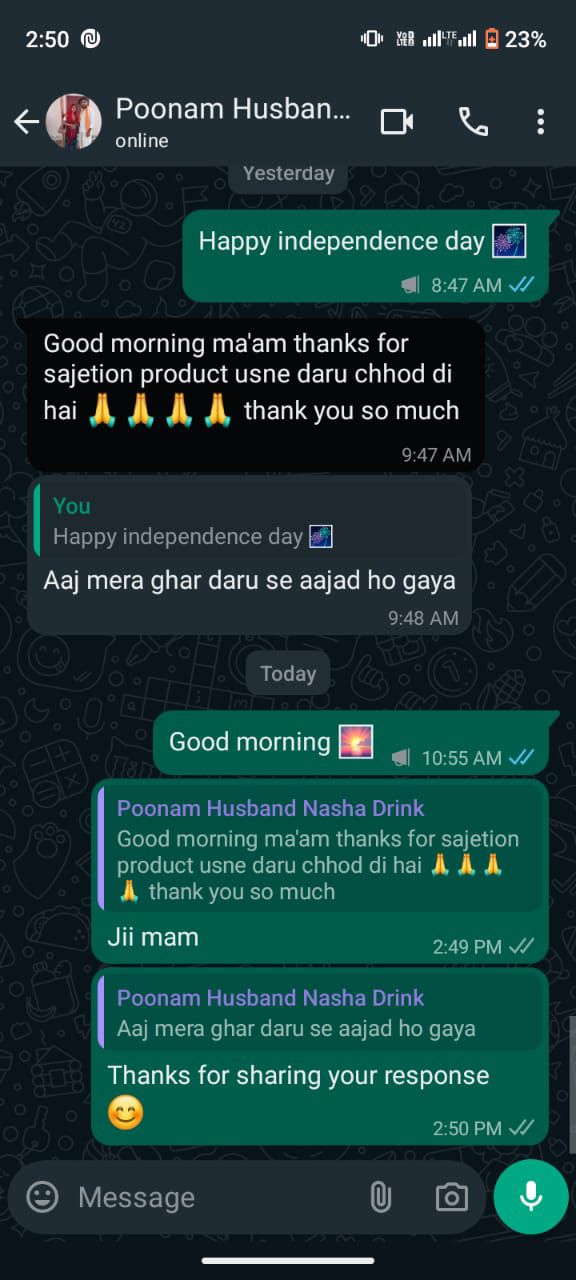Image resolution: width=576 pixels, height=1280 pixels.
Task: Tap quoted "Good morning ma'am thanks" reply preview
Action: [x=320, y=848]
